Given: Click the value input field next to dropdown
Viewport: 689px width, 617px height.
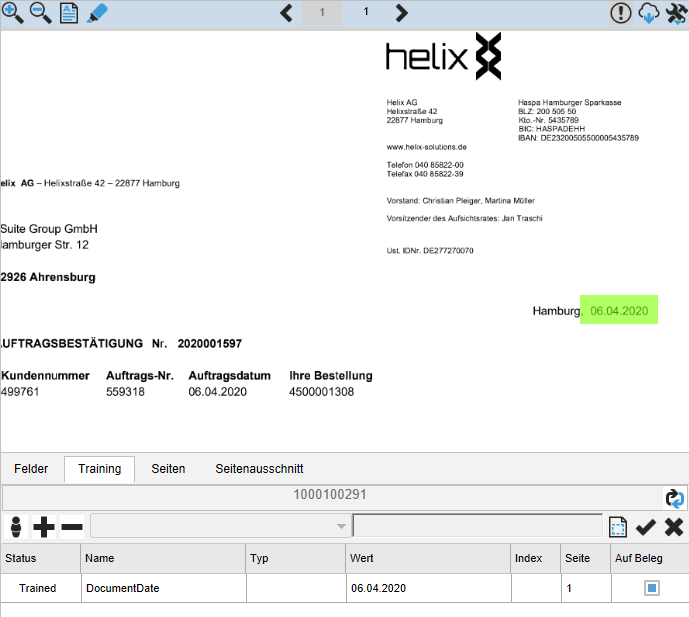Looking at the screenshot, I should coord(478,527).
